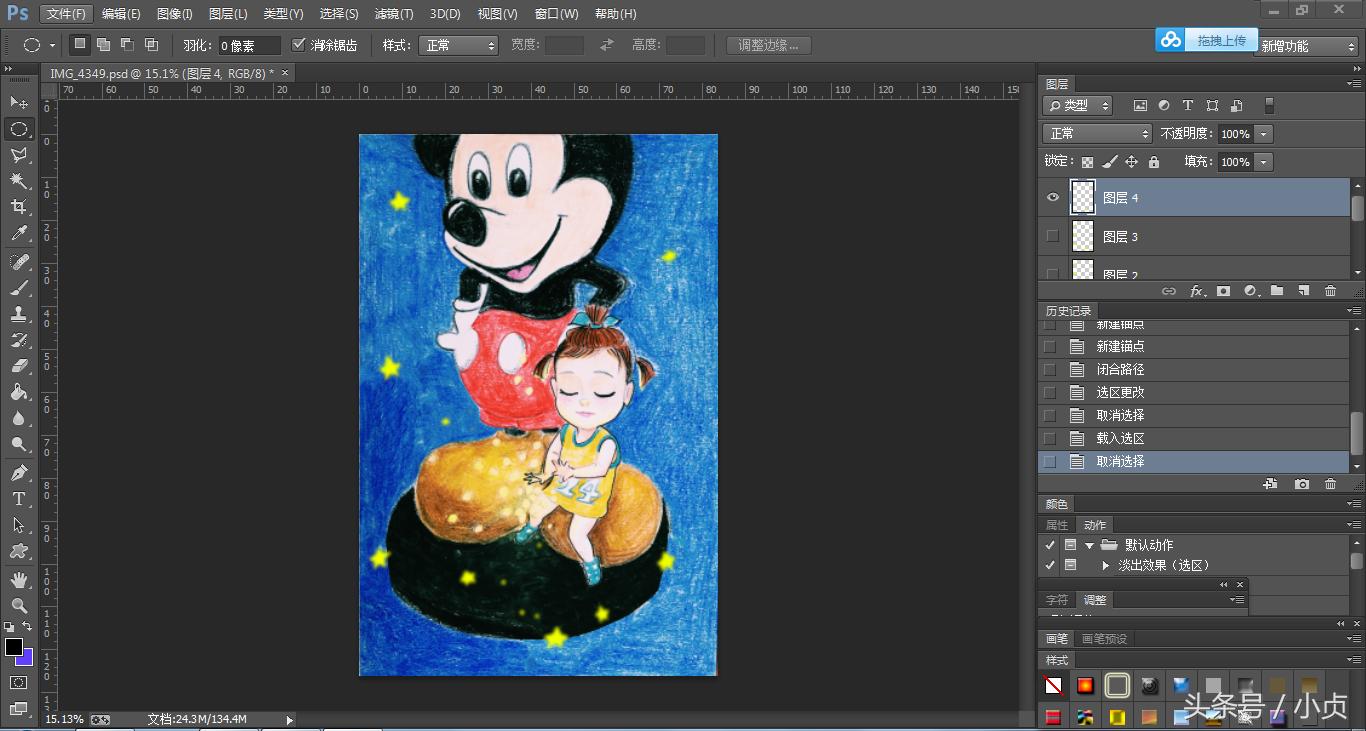The width and height of the screenshot is (1366, 731).
Task: Delete the current layer with trash icon
Action: [1330, 291]
